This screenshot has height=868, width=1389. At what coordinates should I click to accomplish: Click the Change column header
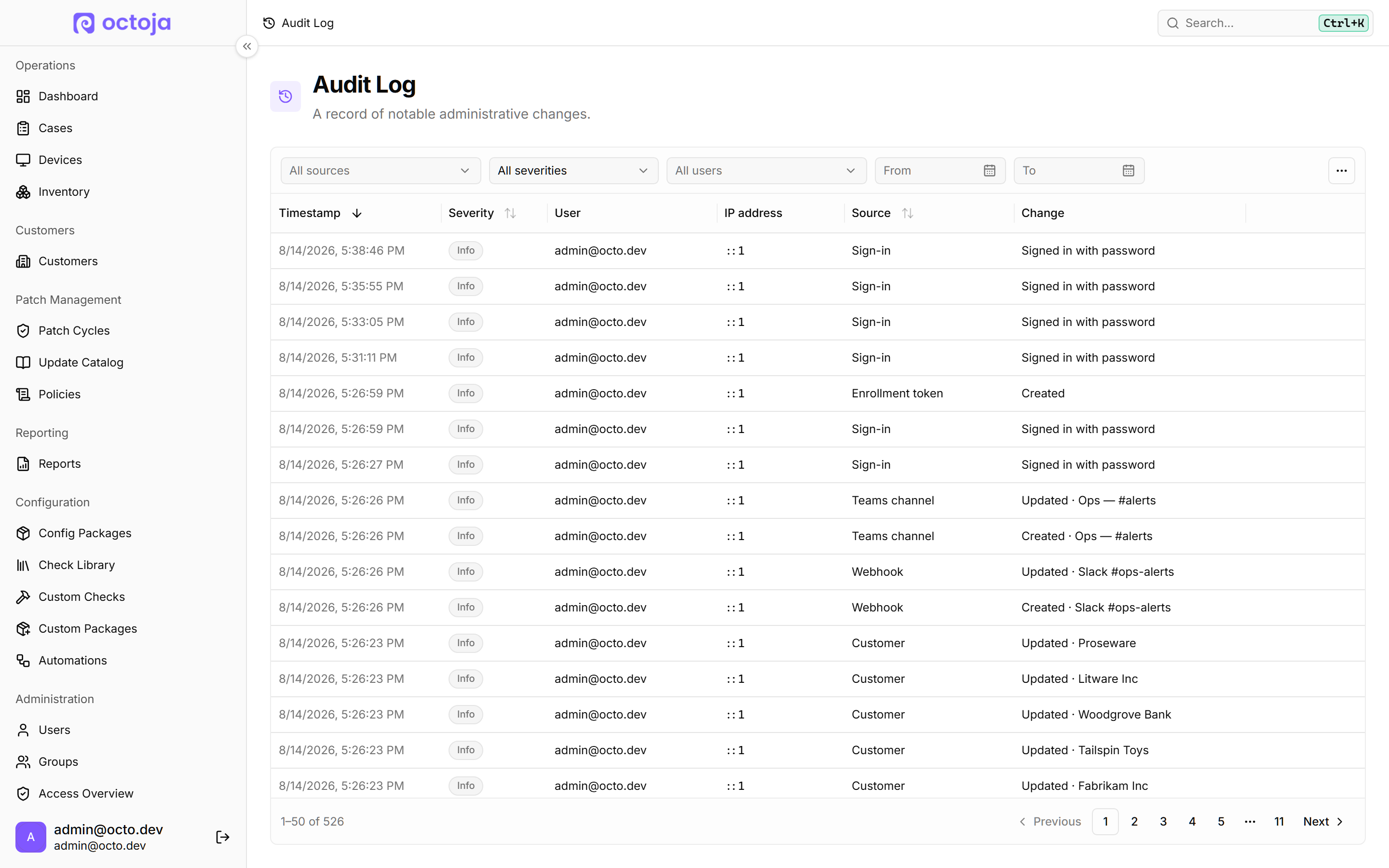pyautogui.click(x=1042, y=213)
